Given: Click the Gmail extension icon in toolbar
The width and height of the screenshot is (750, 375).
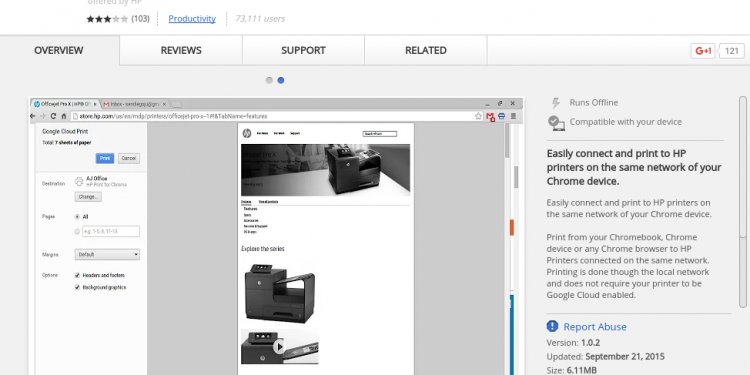Looking at the screenshot, I should click(x=490, y=116).
